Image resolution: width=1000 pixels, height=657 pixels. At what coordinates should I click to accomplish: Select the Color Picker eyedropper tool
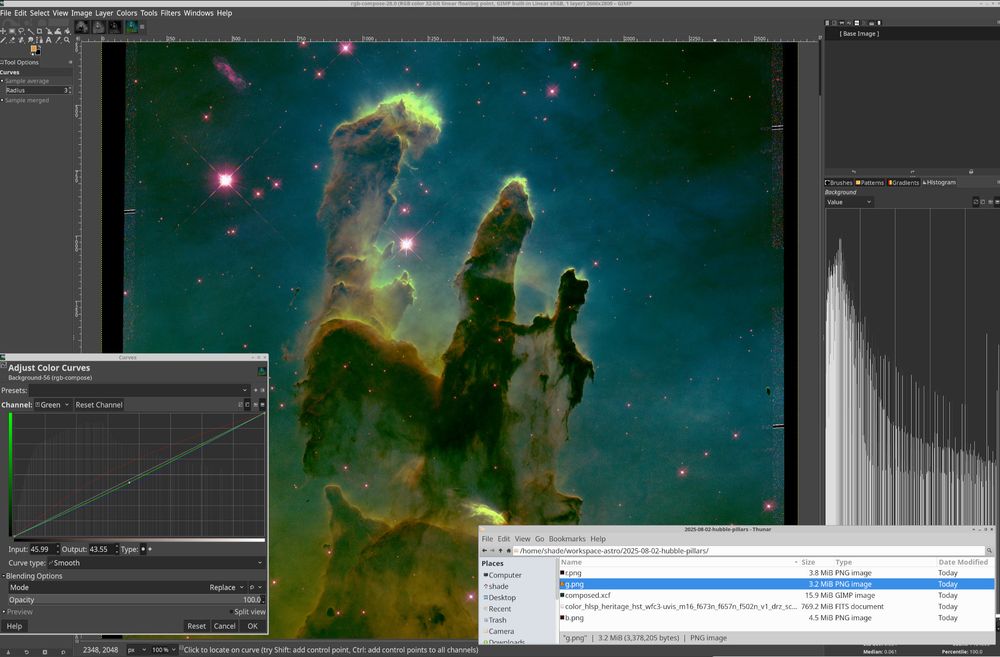pos(57,40)
